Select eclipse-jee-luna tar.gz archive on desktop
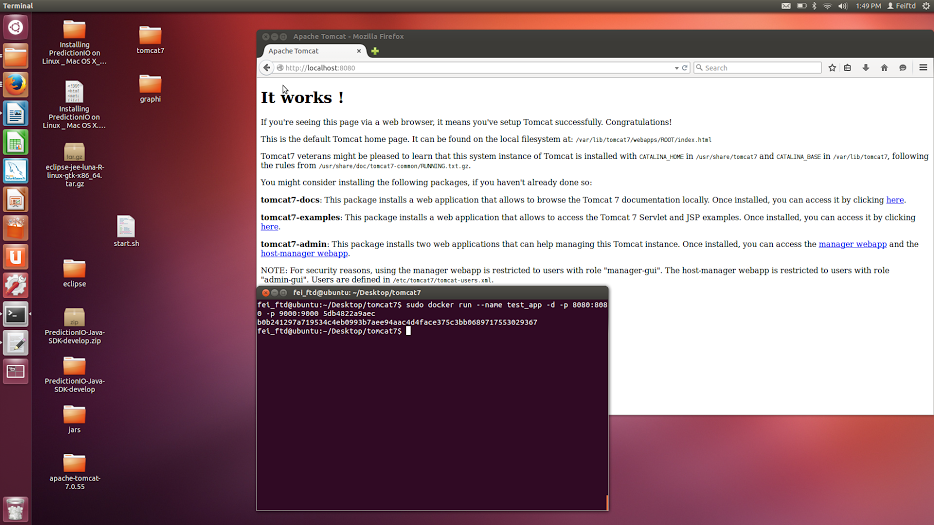Viewport: 934px width, 525px height. point(74,165)
